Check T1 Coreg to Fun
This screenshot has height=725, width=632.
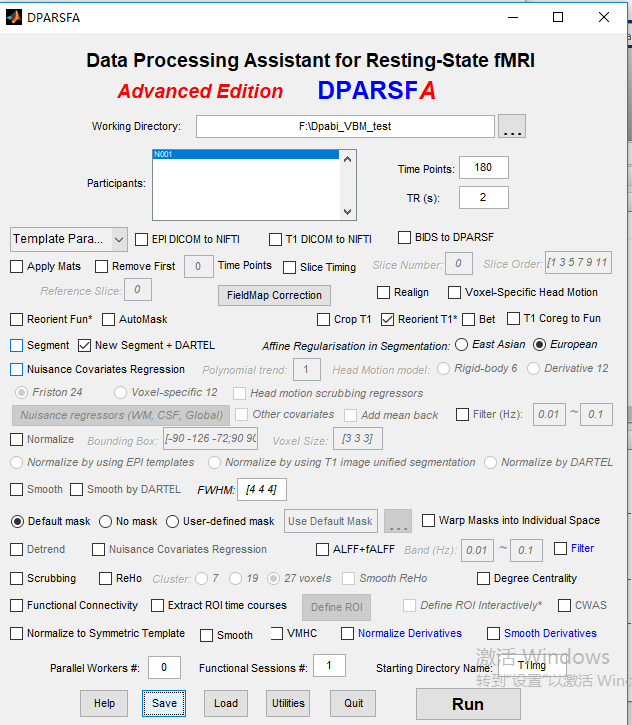point(513,319)
